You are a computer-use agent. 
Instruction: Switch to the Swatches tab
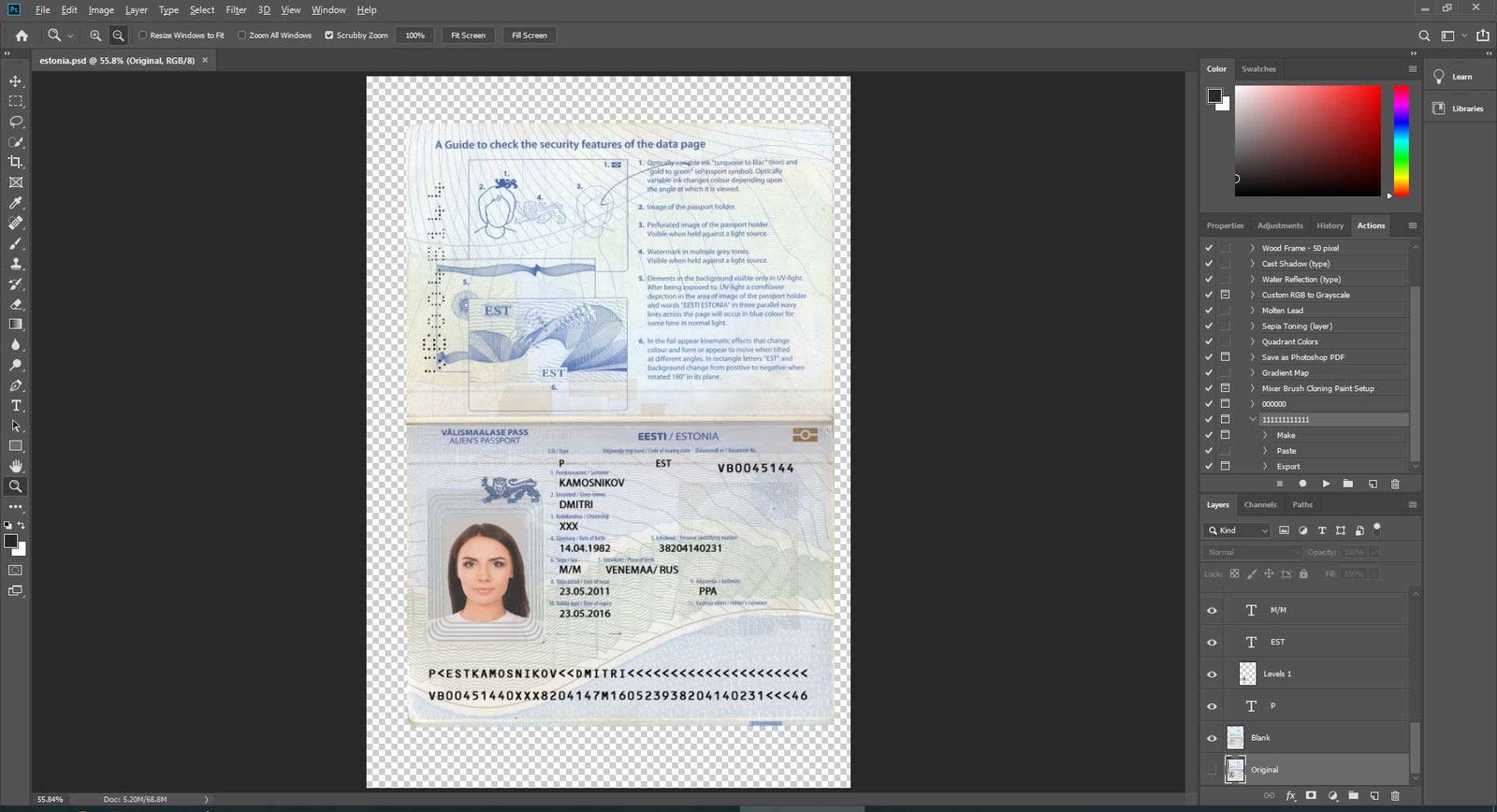pos(1258,69)
